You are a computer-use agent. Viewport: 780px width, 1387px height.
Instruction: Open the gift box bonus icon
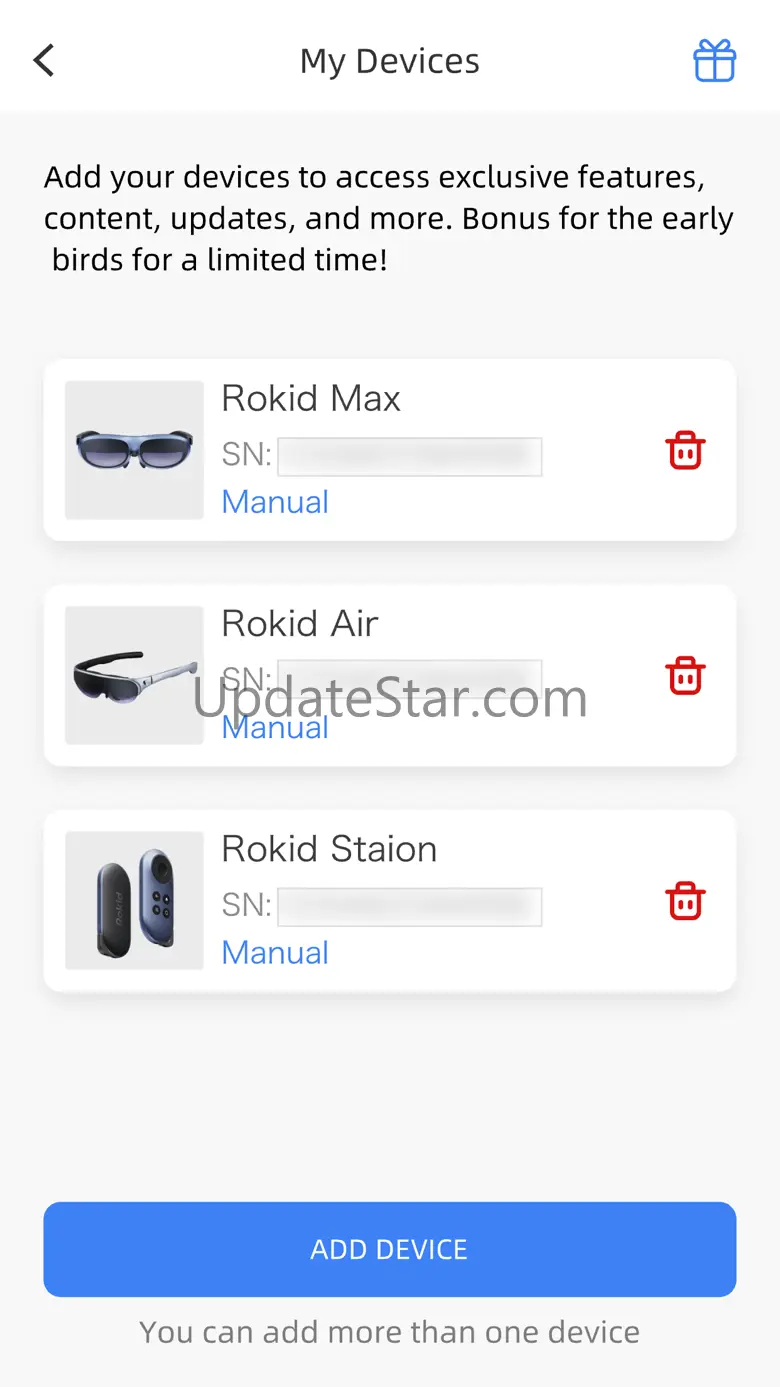pyautogui.click(x=715, y=61)
